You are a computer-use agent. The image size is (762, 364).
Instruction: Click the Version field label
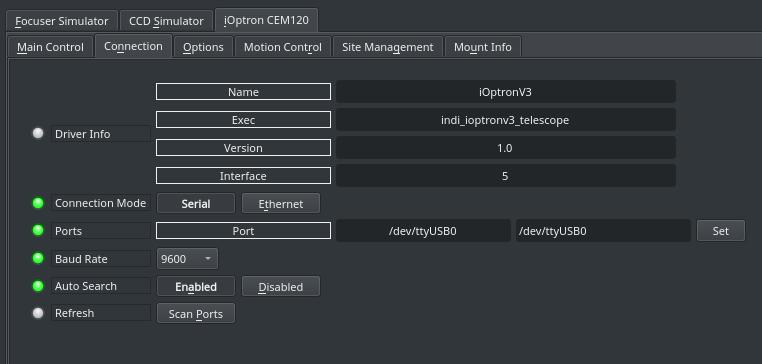tap(243, 148)
